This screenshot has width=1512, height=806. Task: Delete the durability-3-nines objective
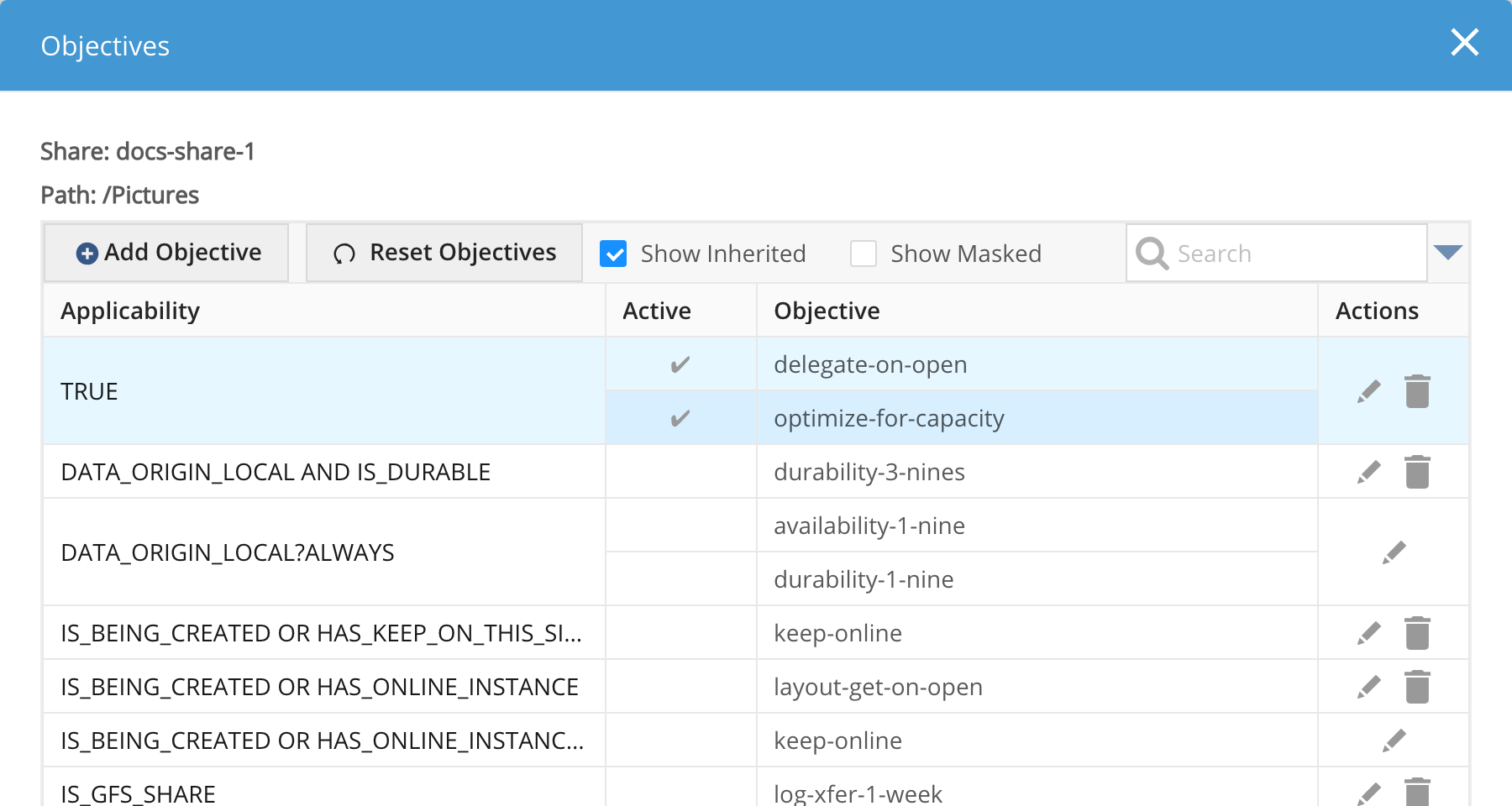[x=1417, y=472]
